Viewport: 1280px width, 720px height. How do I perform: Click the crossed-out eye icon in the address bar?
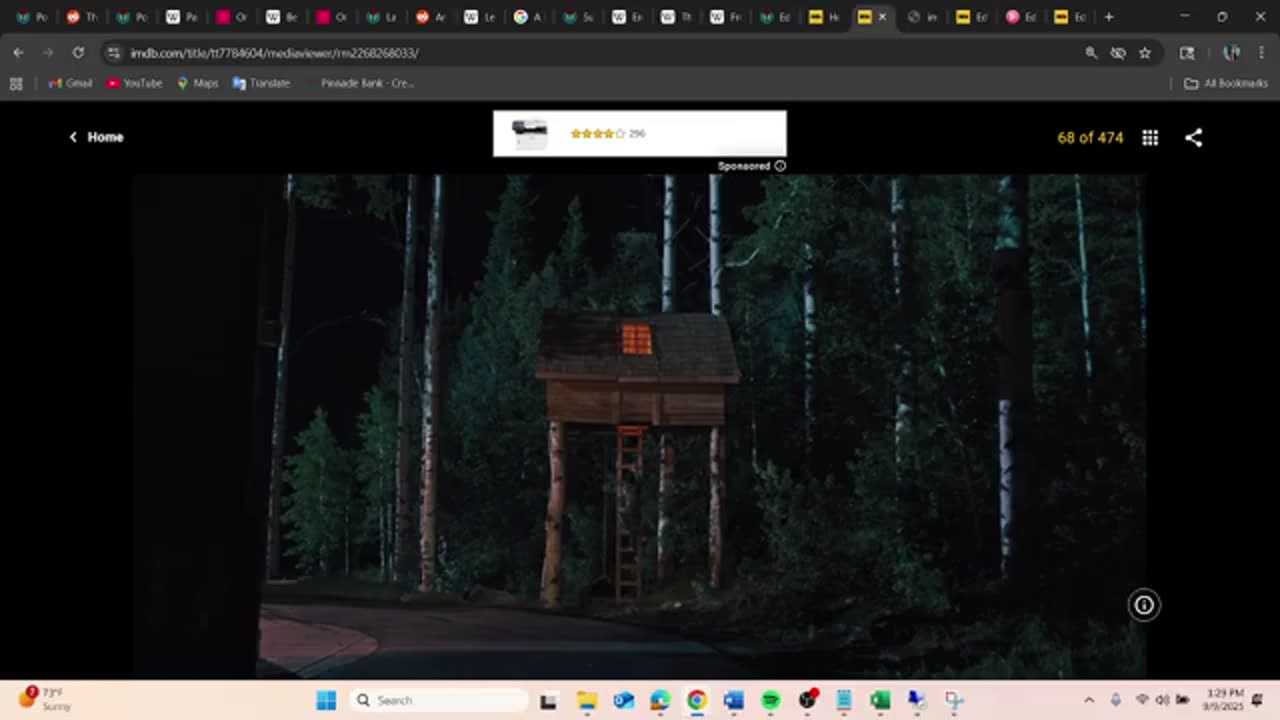point(1118,53)
